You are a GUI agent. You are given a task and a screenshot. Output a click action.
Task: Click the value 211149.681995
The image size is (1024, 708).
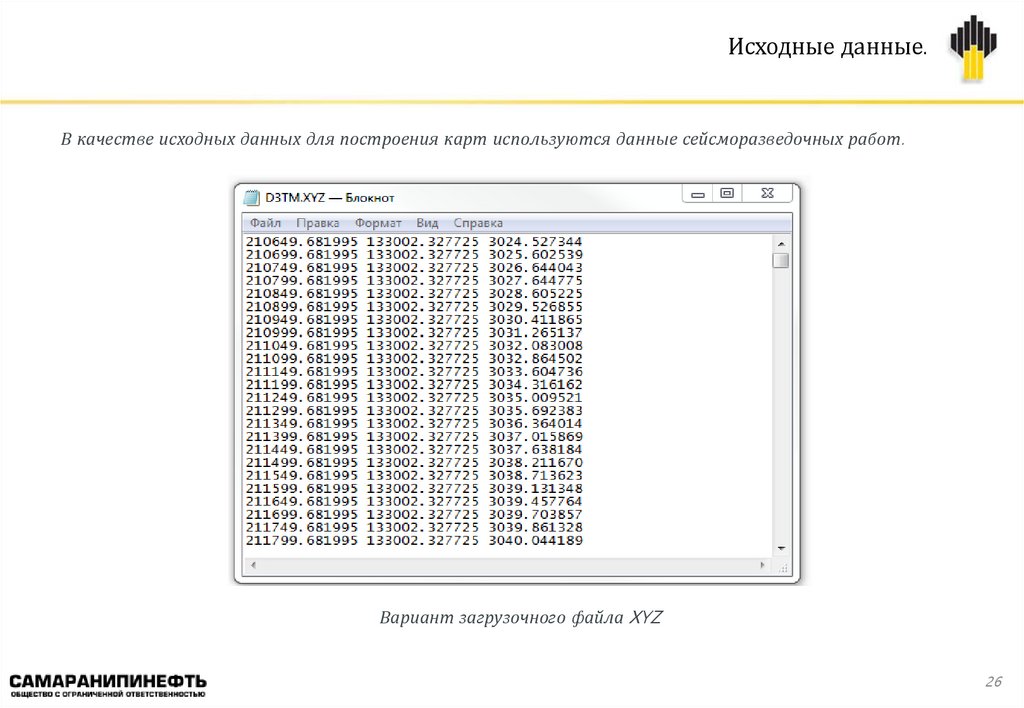pos(302,372)
